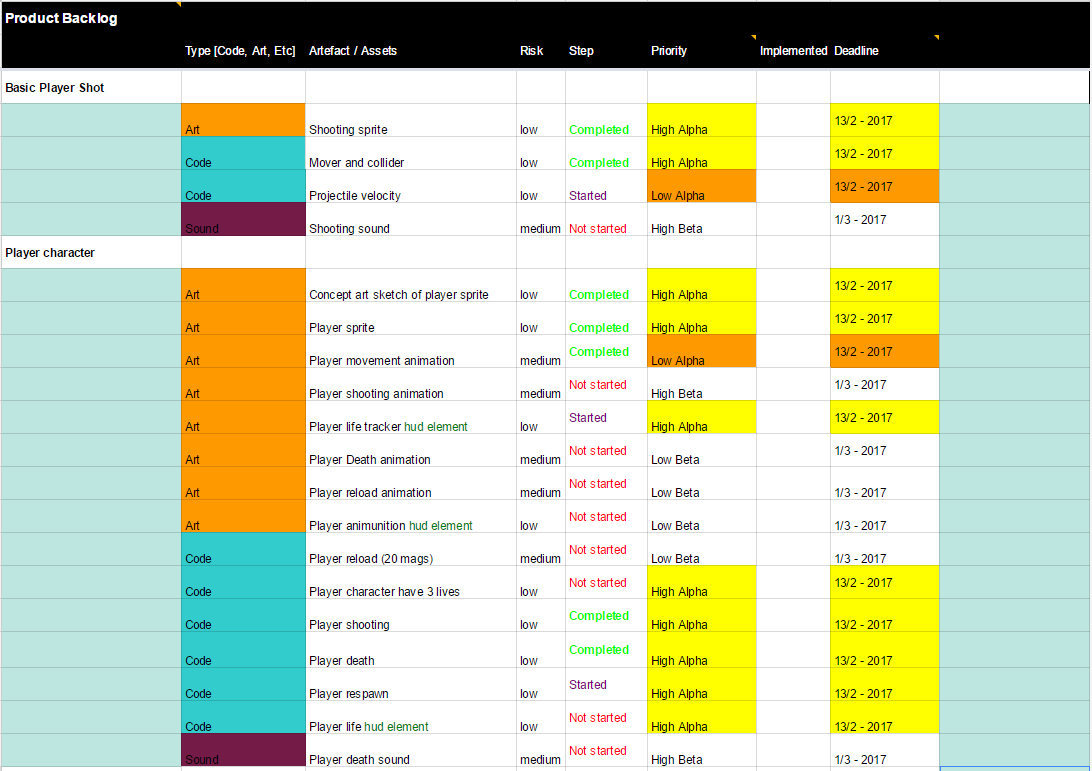Image resolution: width=1092 pixels, height=771 pixels.
Task: Select the 13/2 - 2017 deadline for Shooting sprite
Action: (x=884, y=120)
